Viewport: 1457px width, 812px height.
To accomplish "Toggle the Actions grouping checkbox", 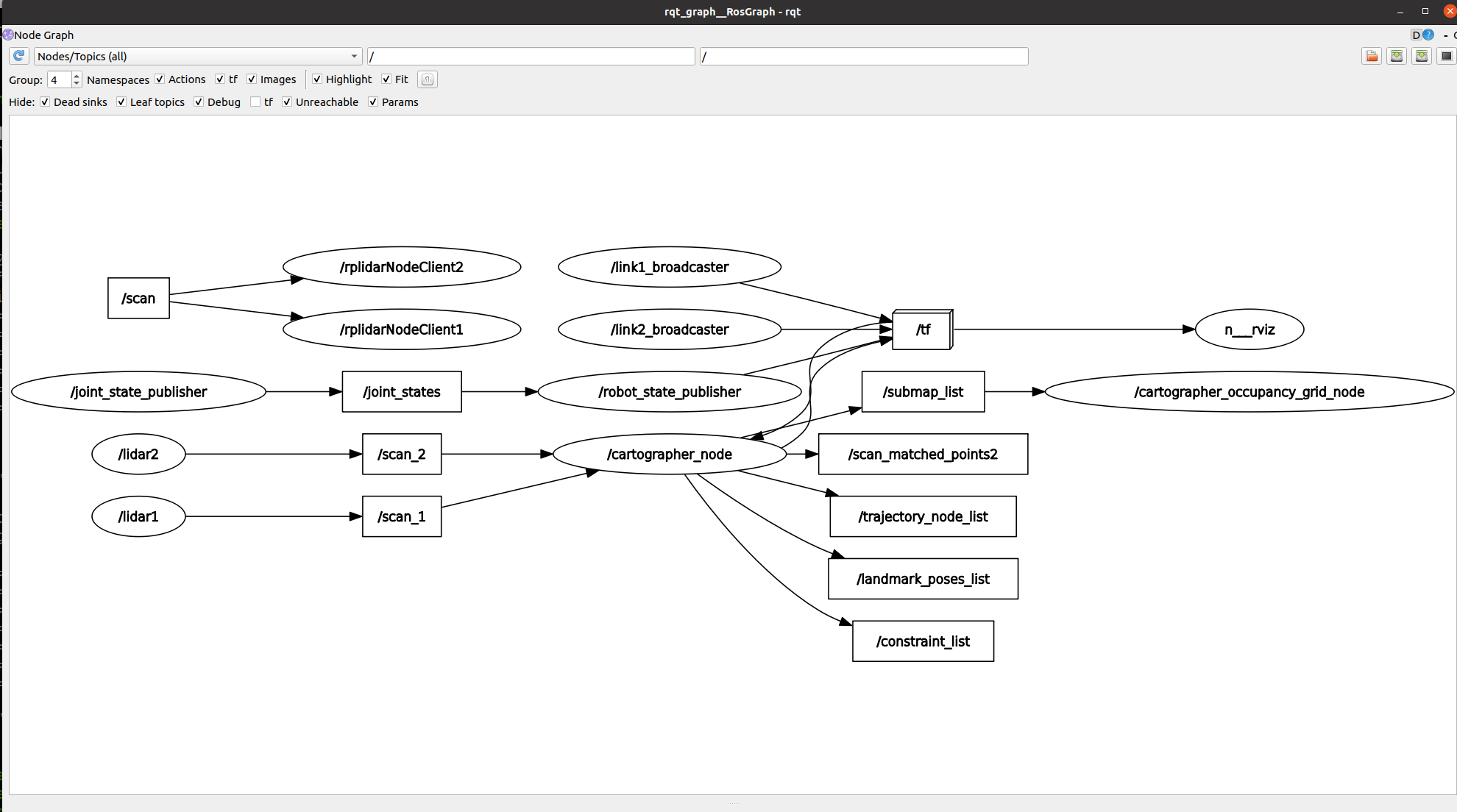I will (160, 79).
